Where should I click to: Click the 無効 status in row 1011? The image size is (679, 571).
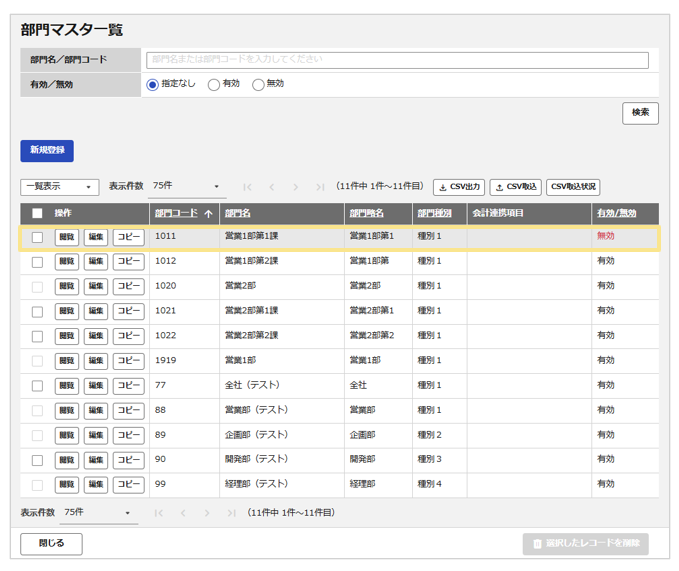605,236
